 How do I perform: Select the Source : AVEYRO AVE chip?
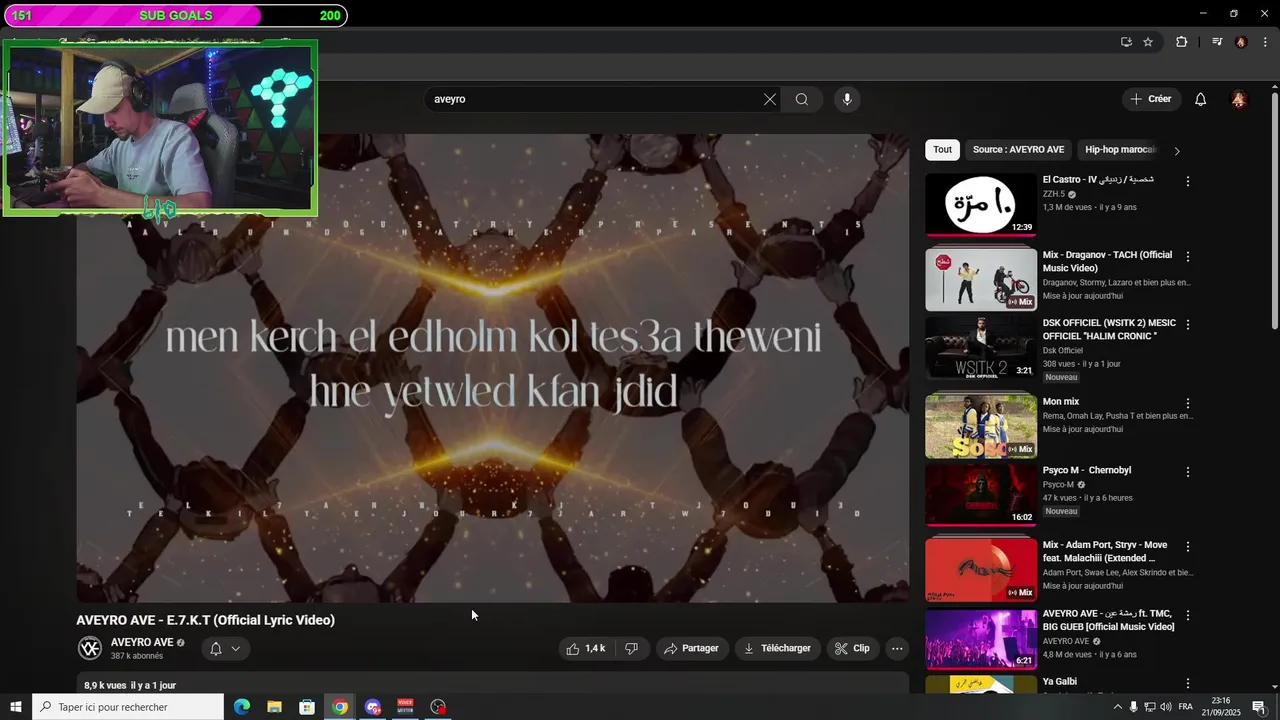click(x=1018, y=150)
